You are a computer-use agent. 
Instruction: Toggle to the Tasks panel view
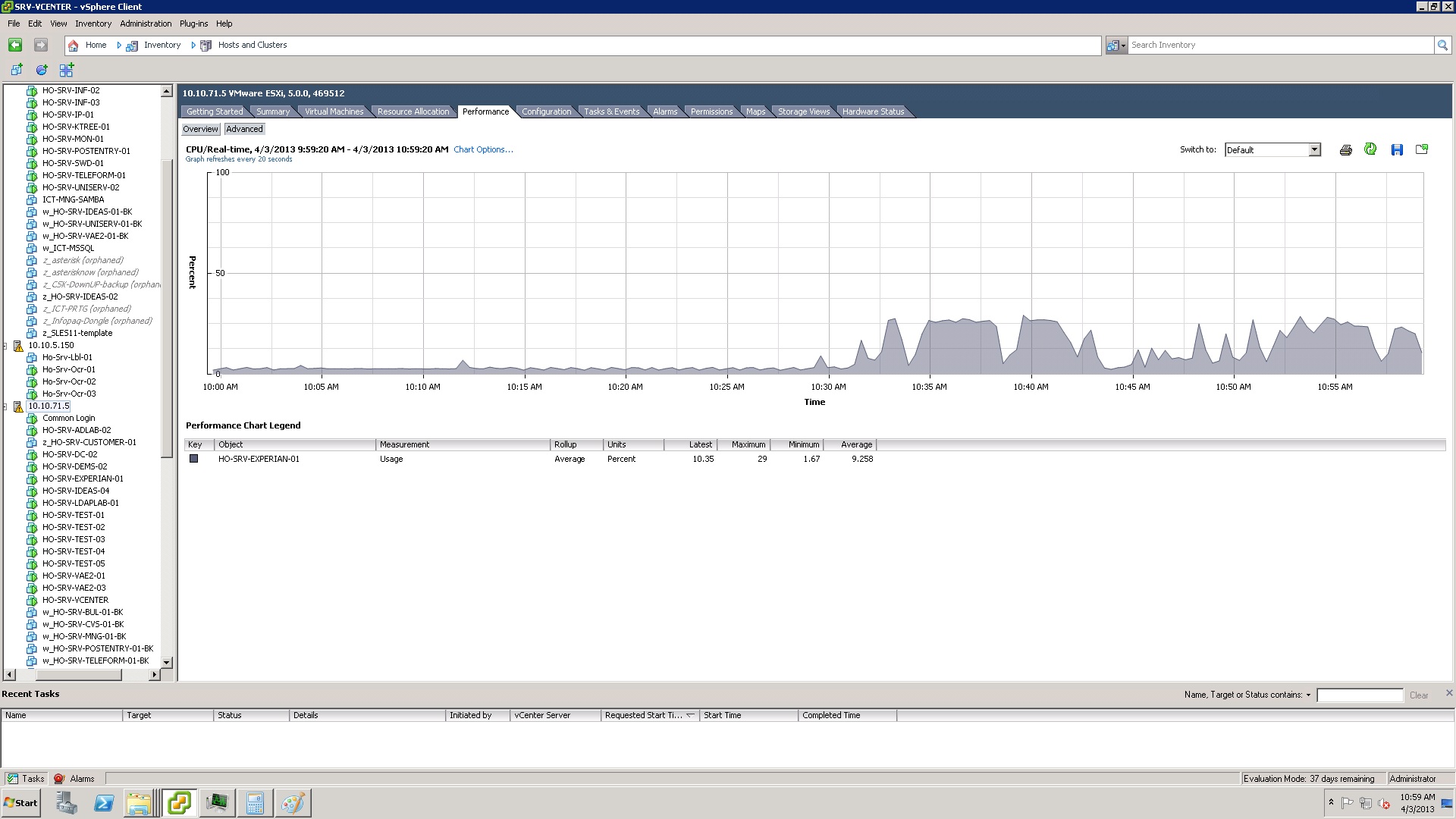25,778
